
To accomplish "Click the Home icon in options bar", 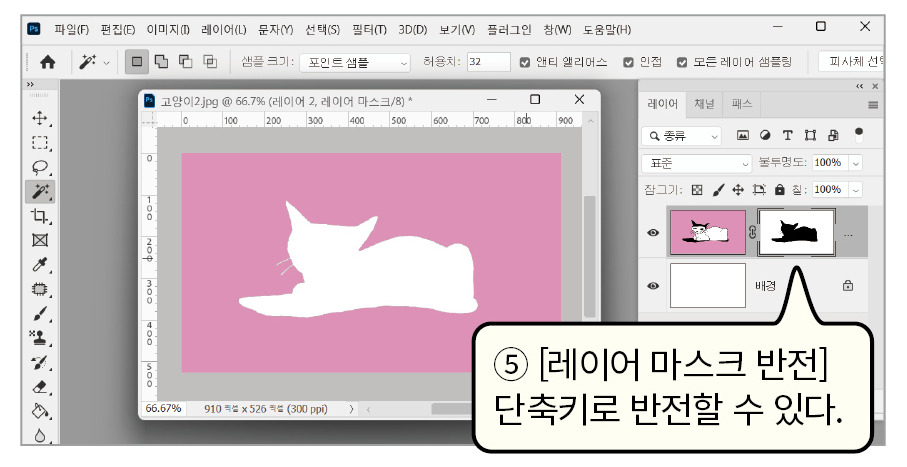I will point(47,62).
